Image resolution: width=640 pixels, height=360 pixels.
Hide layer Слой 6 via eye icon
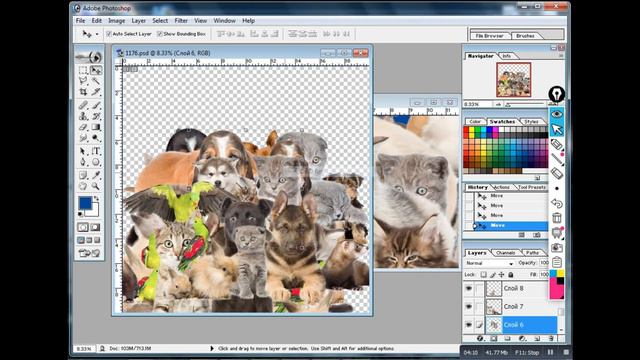pyautogui.click(x=469, y=325)
